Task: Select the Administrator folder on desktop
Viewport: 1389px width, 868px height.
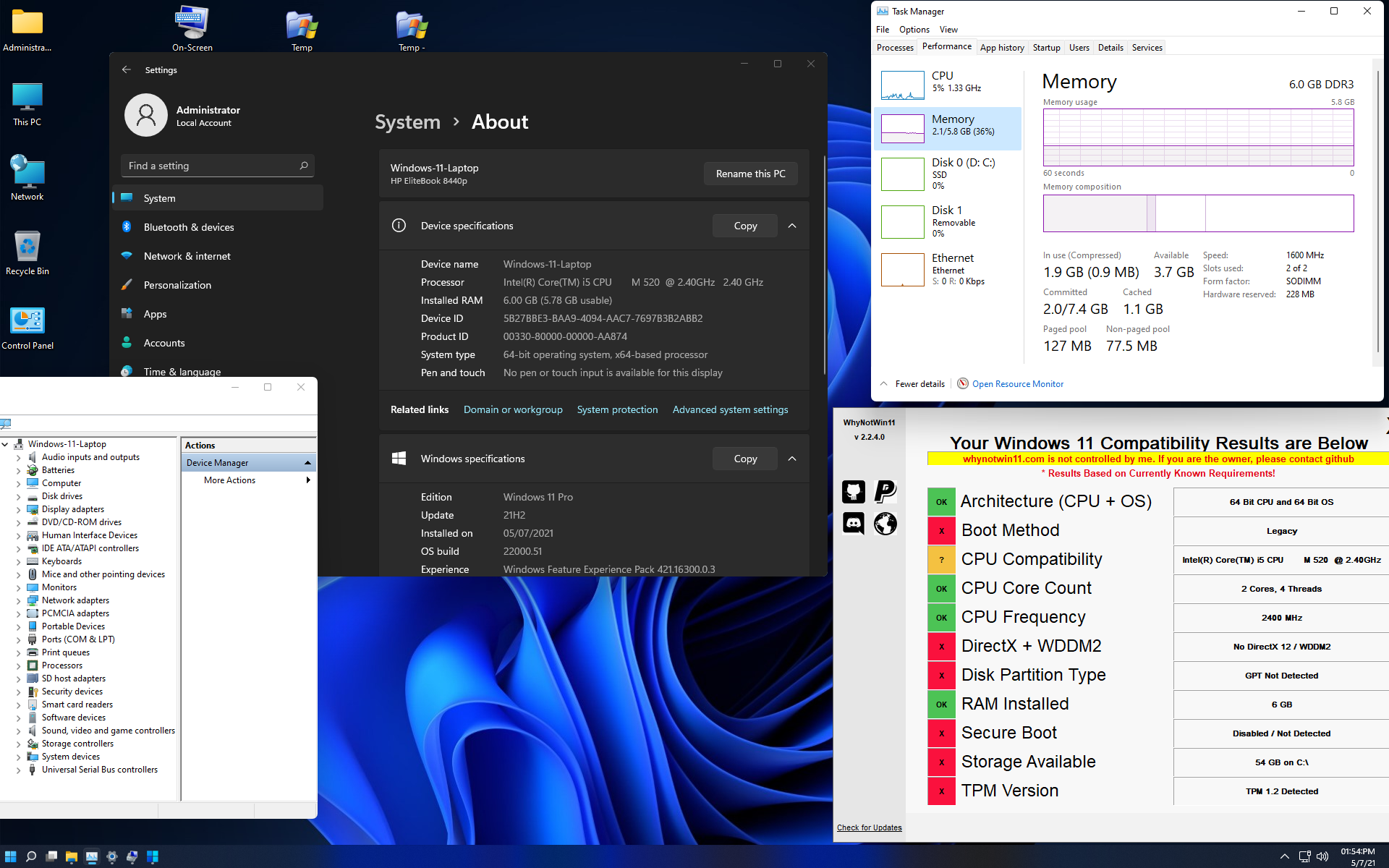Action: pyautogui.click(x=27, y=30)
